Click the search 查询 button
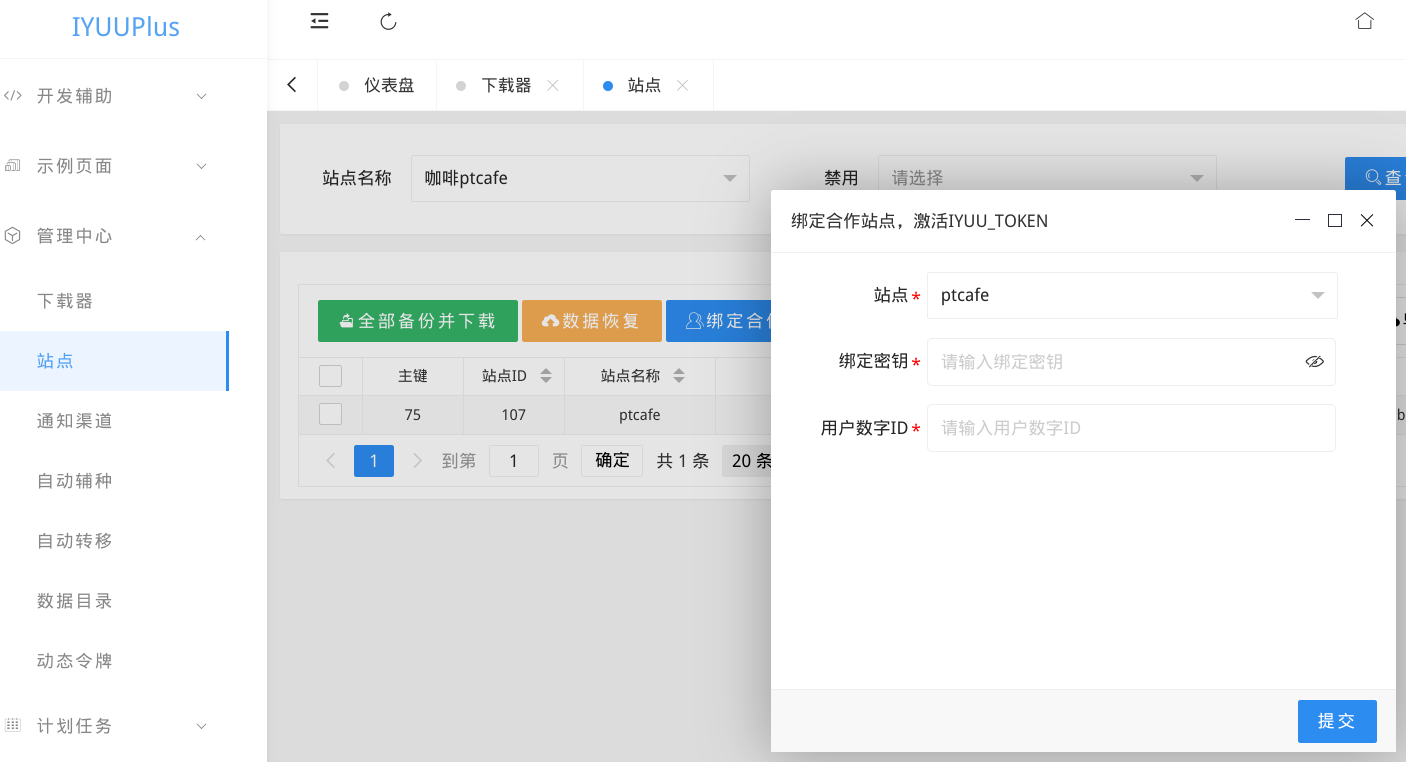Image resolution: width=1406 pixels, height=762 pixels. [x=1376, y=178]
